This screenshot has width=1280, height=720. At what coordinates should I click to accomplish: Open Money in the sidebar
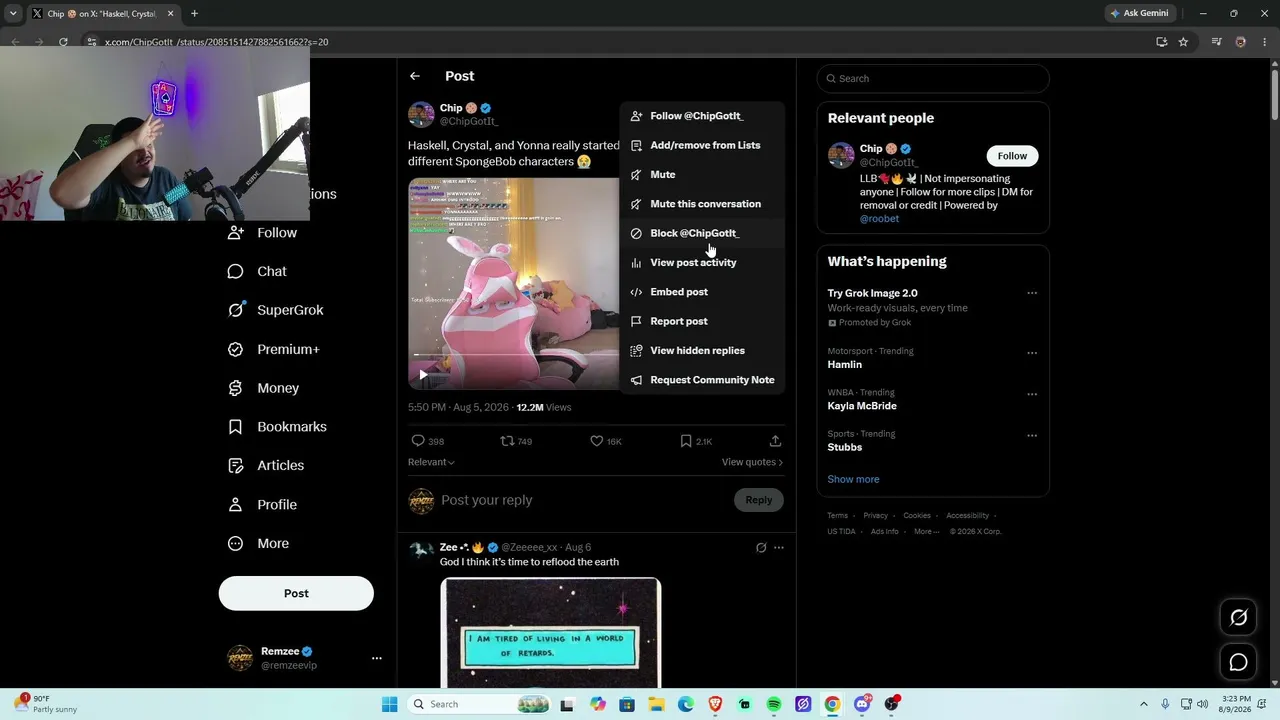tap(264, 388)
